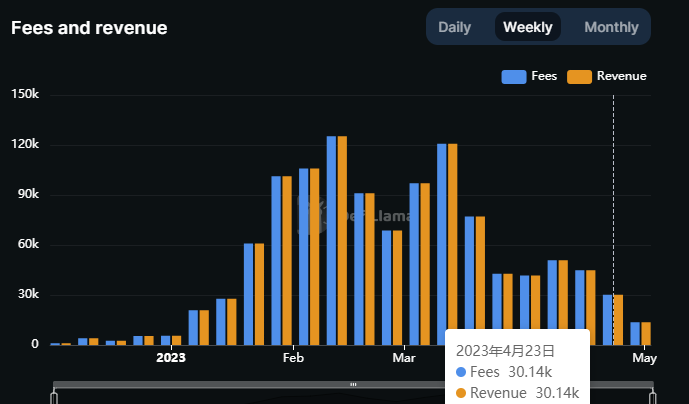
Task: Click the tallest blue Fees bar in mid-February
Action: [331, 240]
